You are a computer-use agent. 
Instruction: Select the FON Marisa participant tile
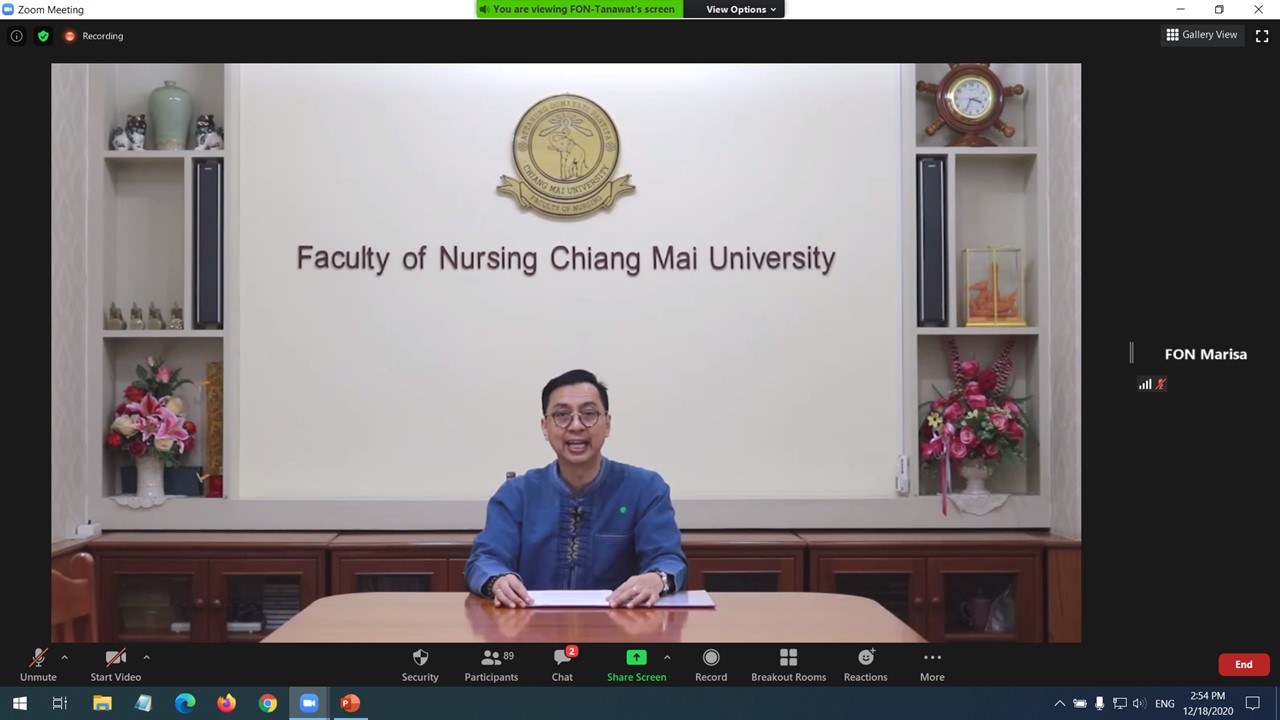(x=1205, y=354)
